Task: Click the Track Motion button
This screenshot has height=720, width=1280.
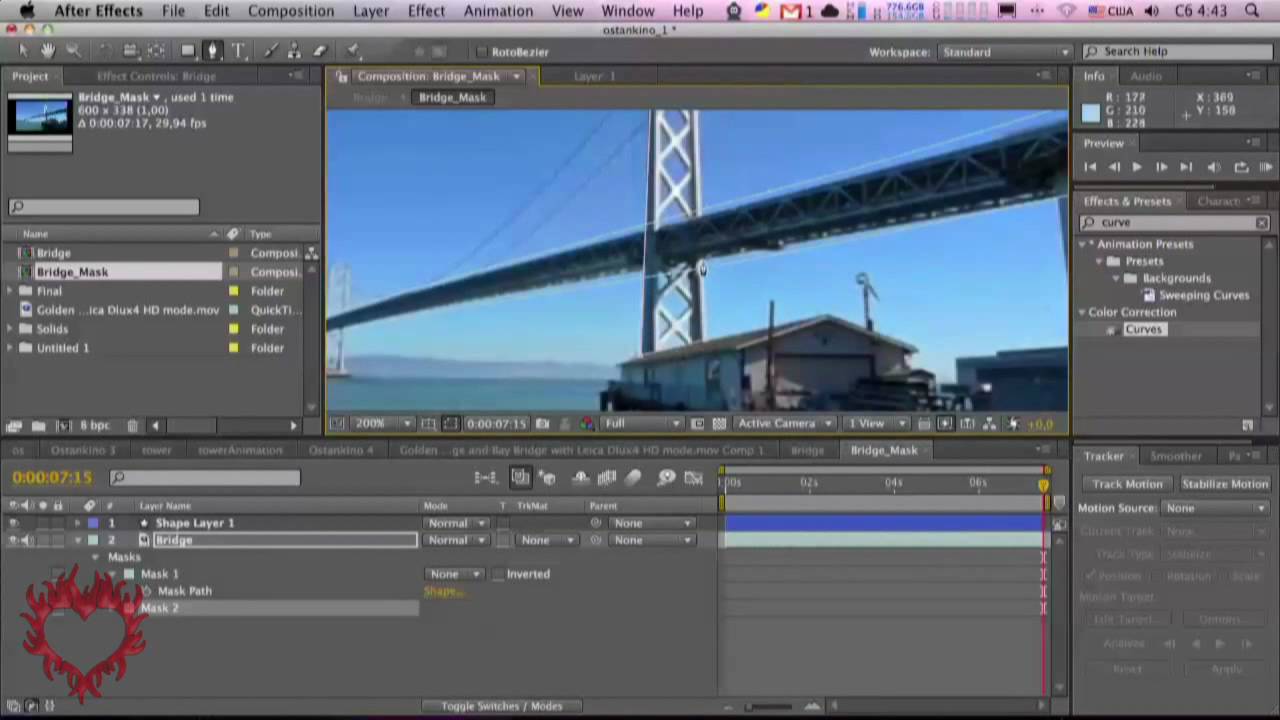Action: tap(1127, 484)
